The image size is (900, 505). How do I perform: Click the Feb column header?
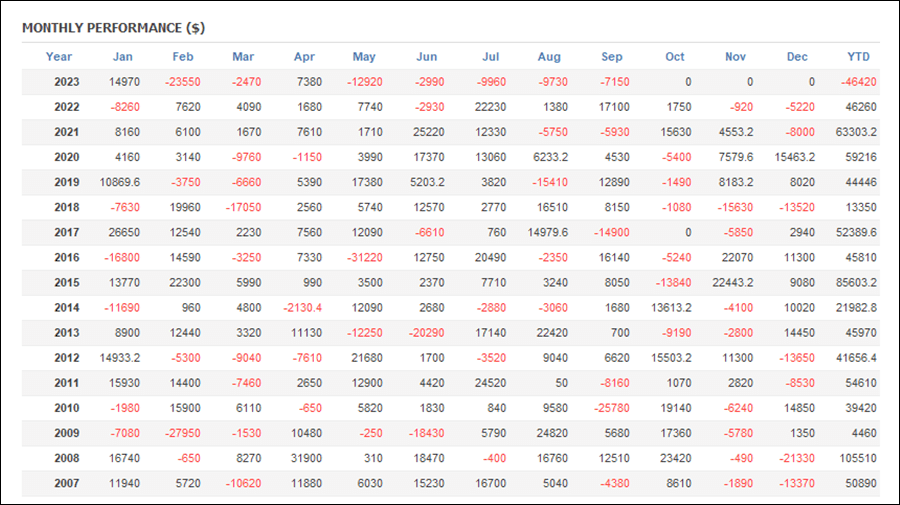pos(183,56)
